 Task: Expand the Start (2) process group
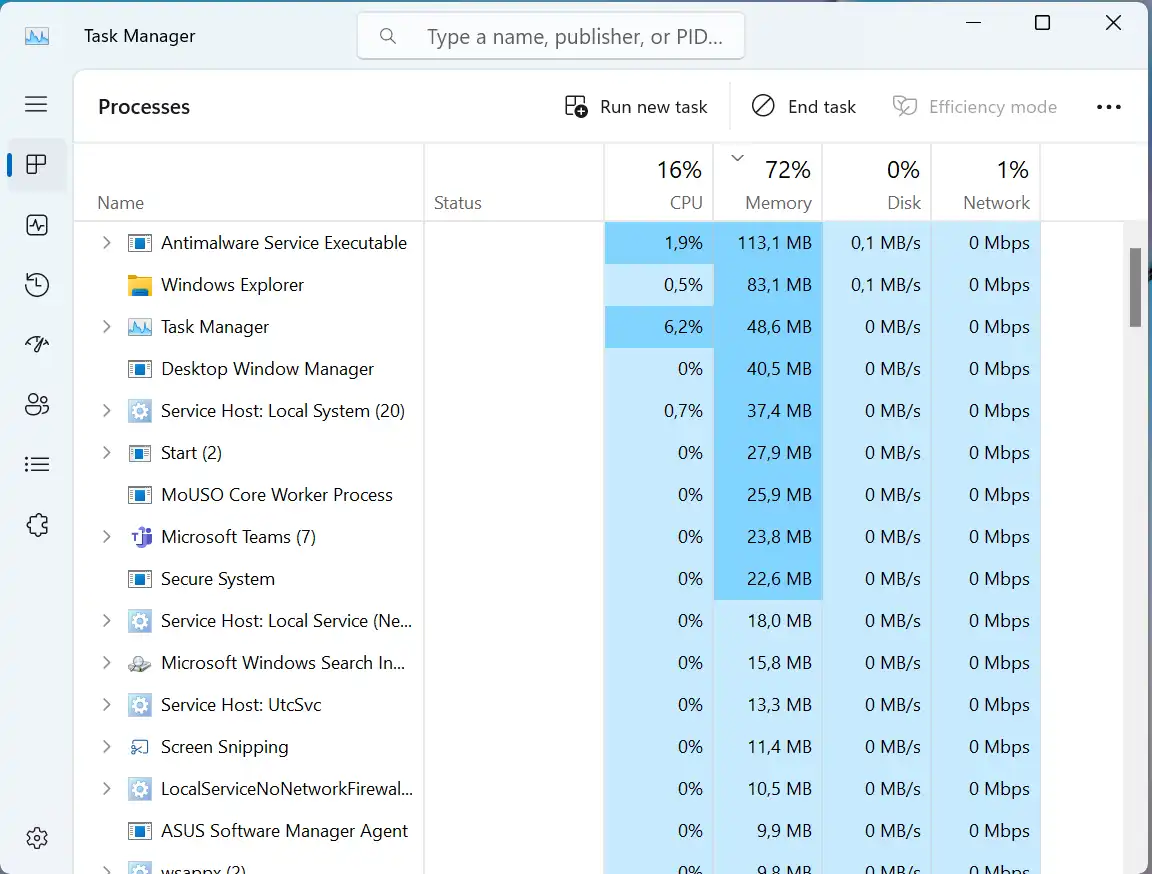[107, 453]
